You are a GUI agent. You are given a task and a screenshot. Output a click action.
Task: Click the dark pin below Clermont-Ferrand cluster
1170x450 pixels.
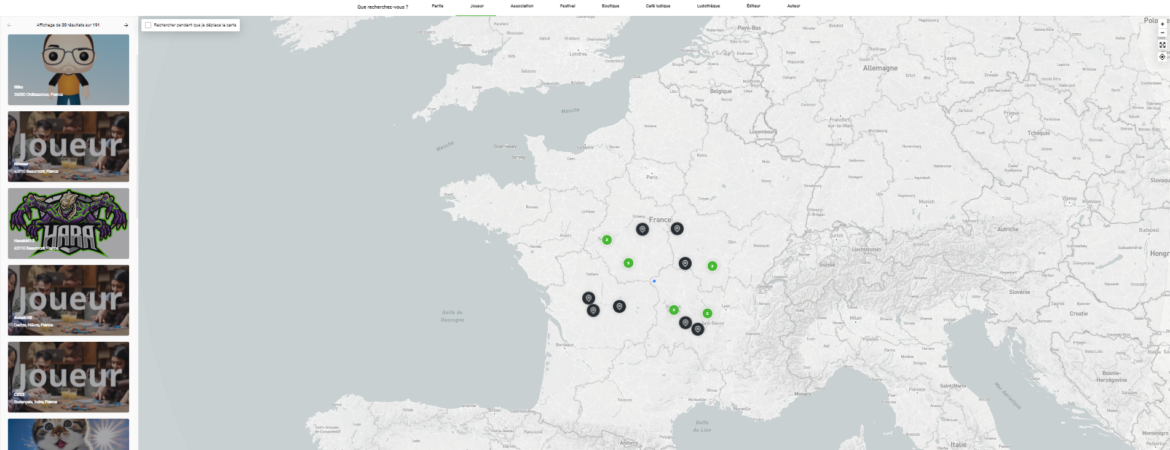click(685, 322)
